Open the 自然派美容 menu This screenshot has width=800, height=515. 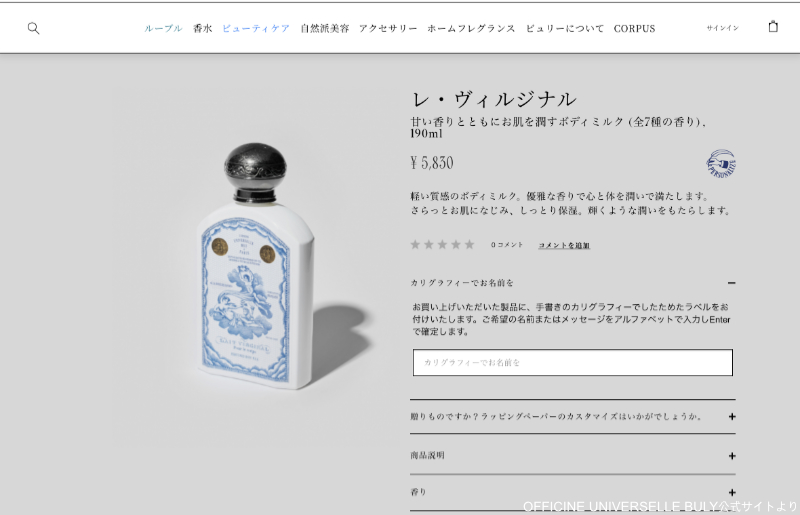(324, 29)
